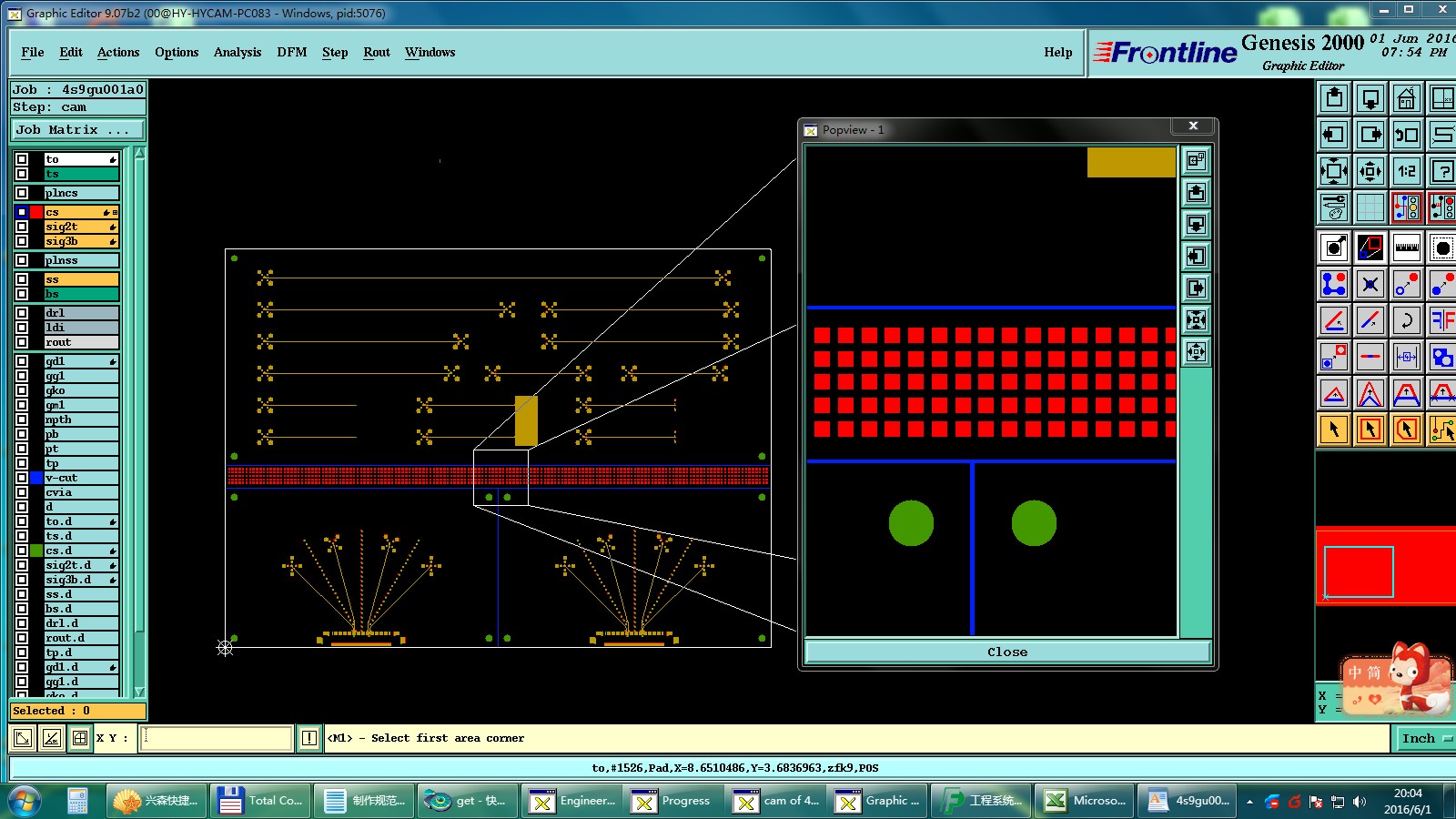Click the pan up arrow icon
The height and width of the screenshot is (819, 1456).
1334,98
